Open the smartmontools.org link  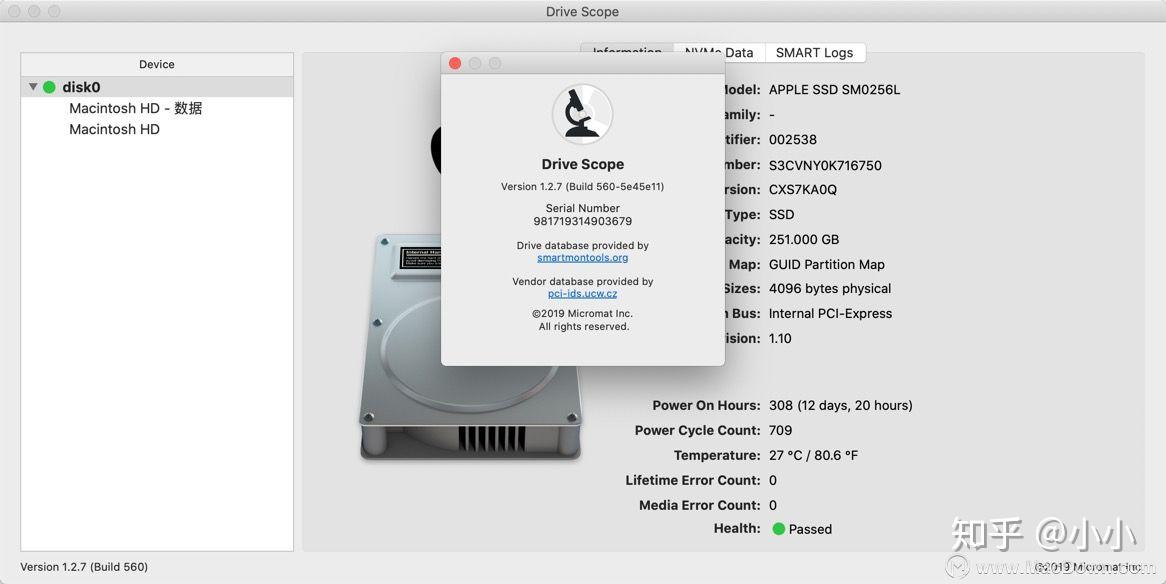[x=582, y=257]
